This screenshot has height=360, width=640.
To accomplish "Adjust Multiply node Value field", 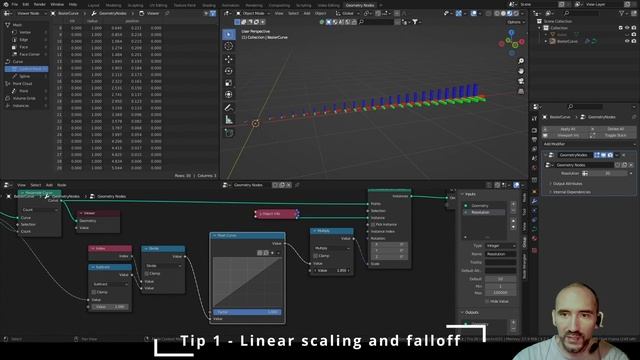I will [x=332, y=271].
